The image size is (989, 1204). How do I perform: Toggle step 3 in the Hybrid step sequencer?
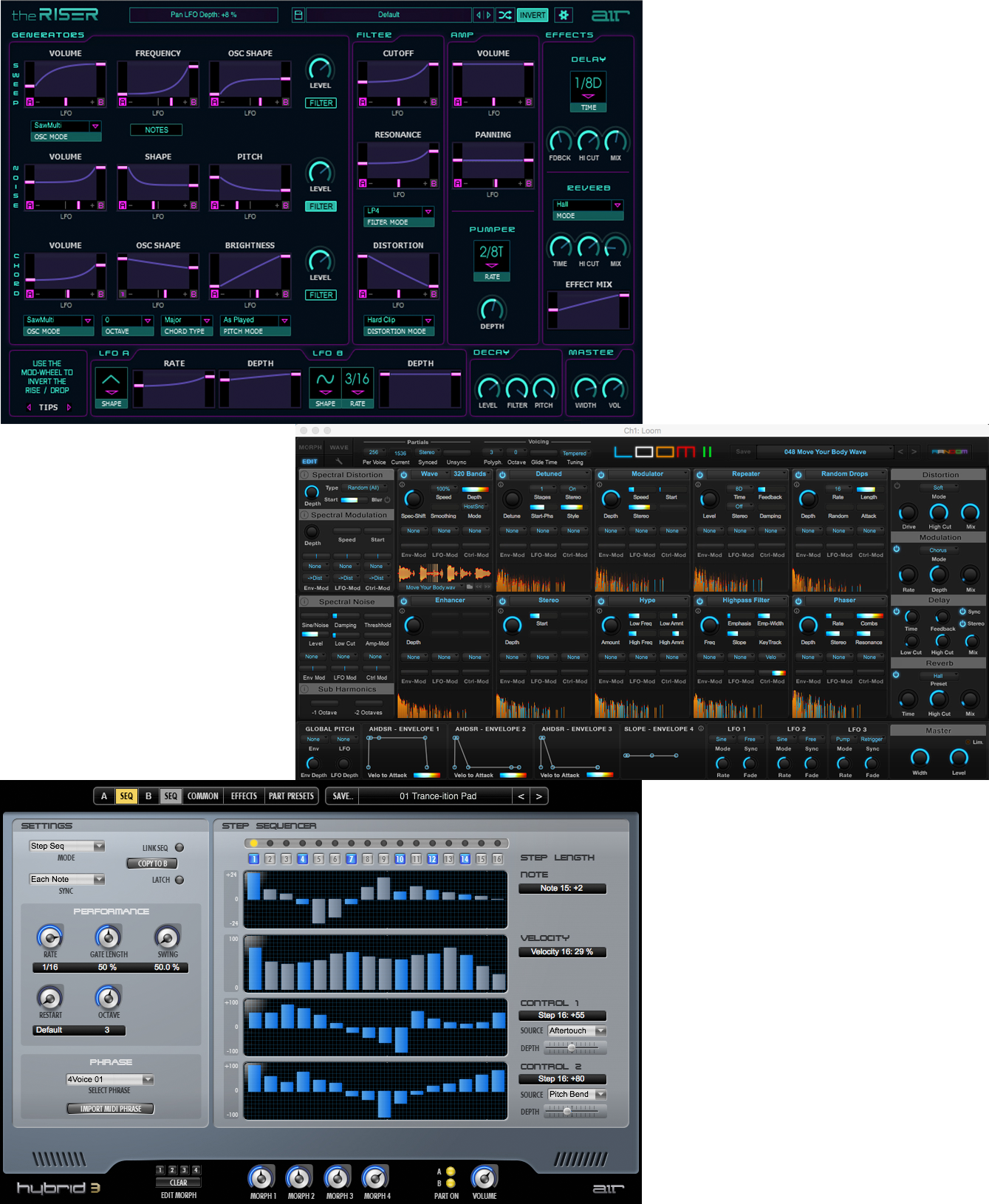pos(286,858)
